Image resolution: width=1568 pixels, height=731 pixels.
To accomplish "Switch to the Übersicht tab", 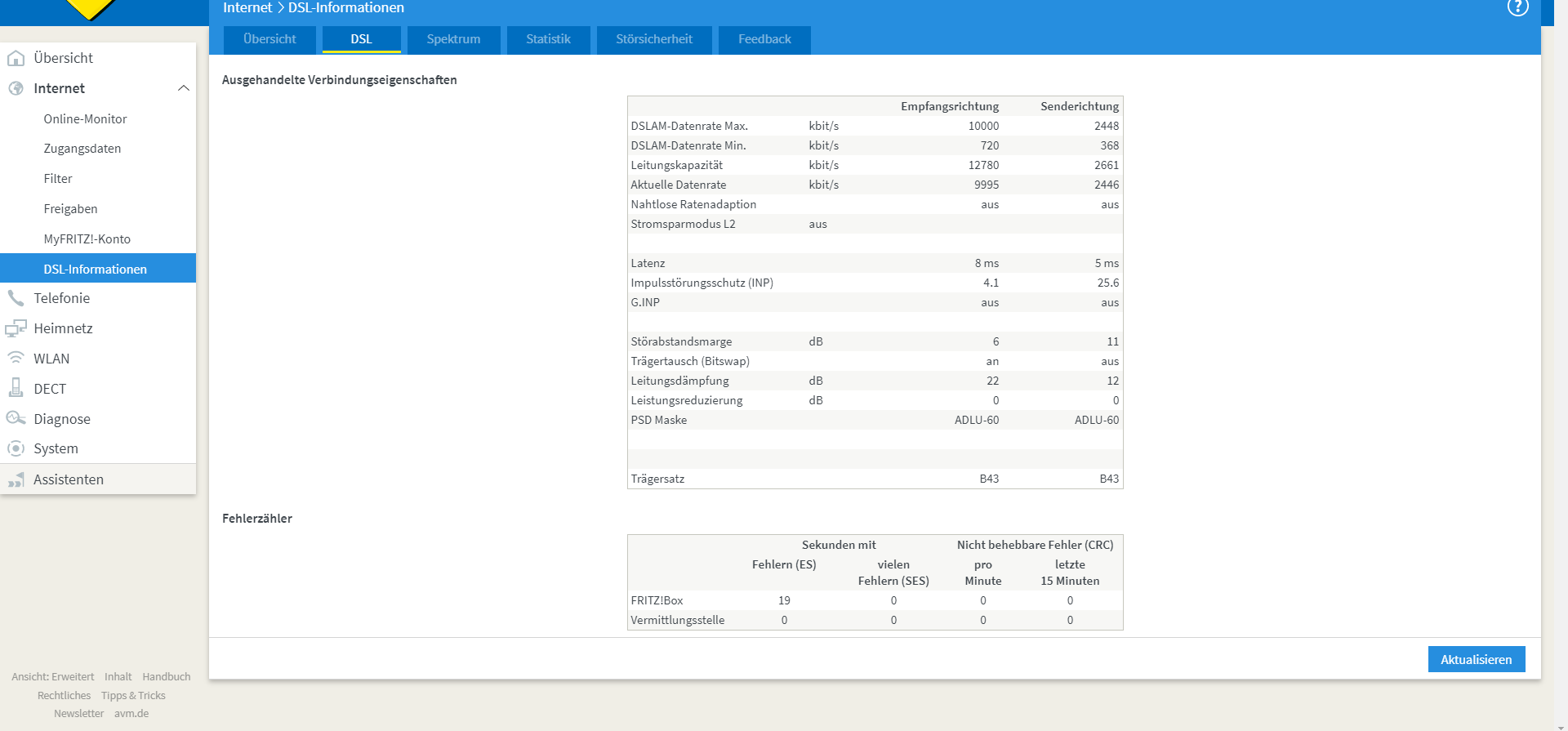I will click(x=269, y=39).
